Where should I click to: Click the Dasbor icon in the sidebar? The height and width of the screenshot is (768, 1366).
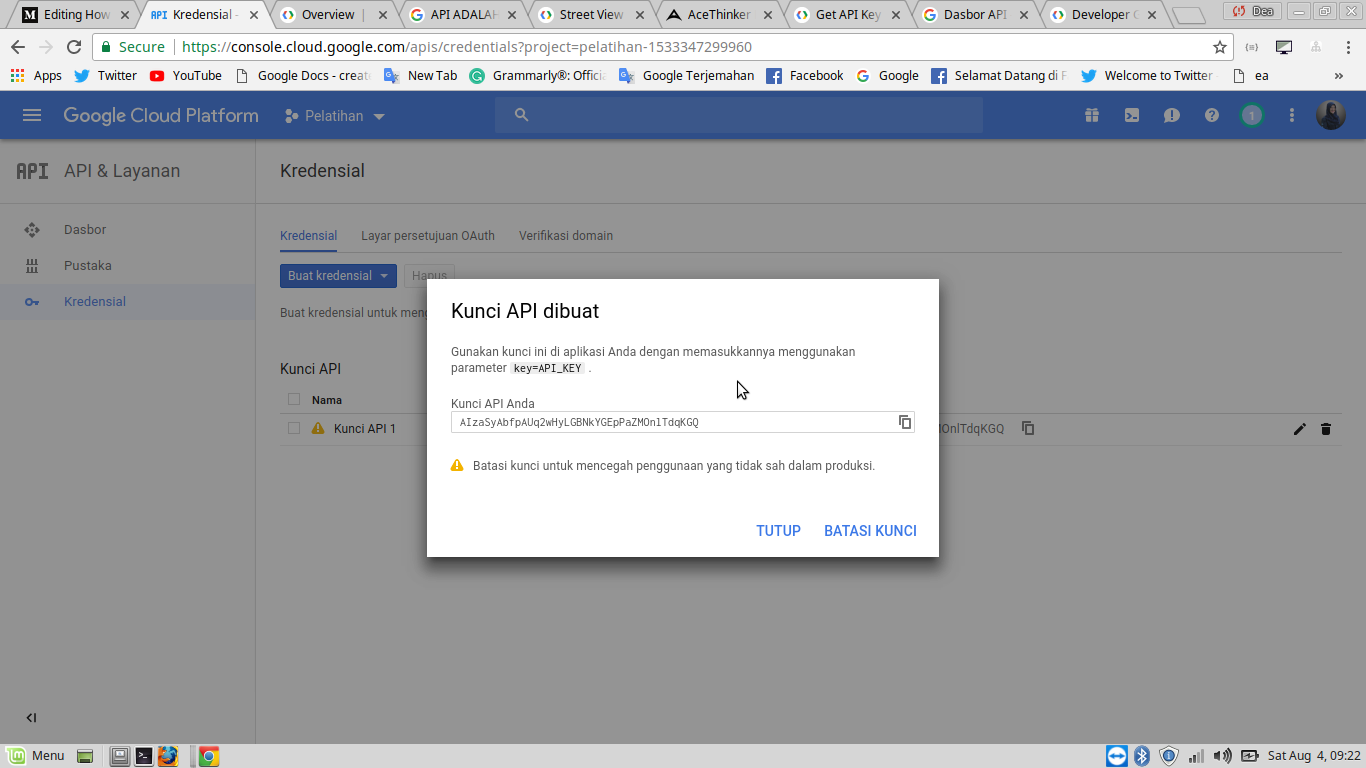[32, 229]
